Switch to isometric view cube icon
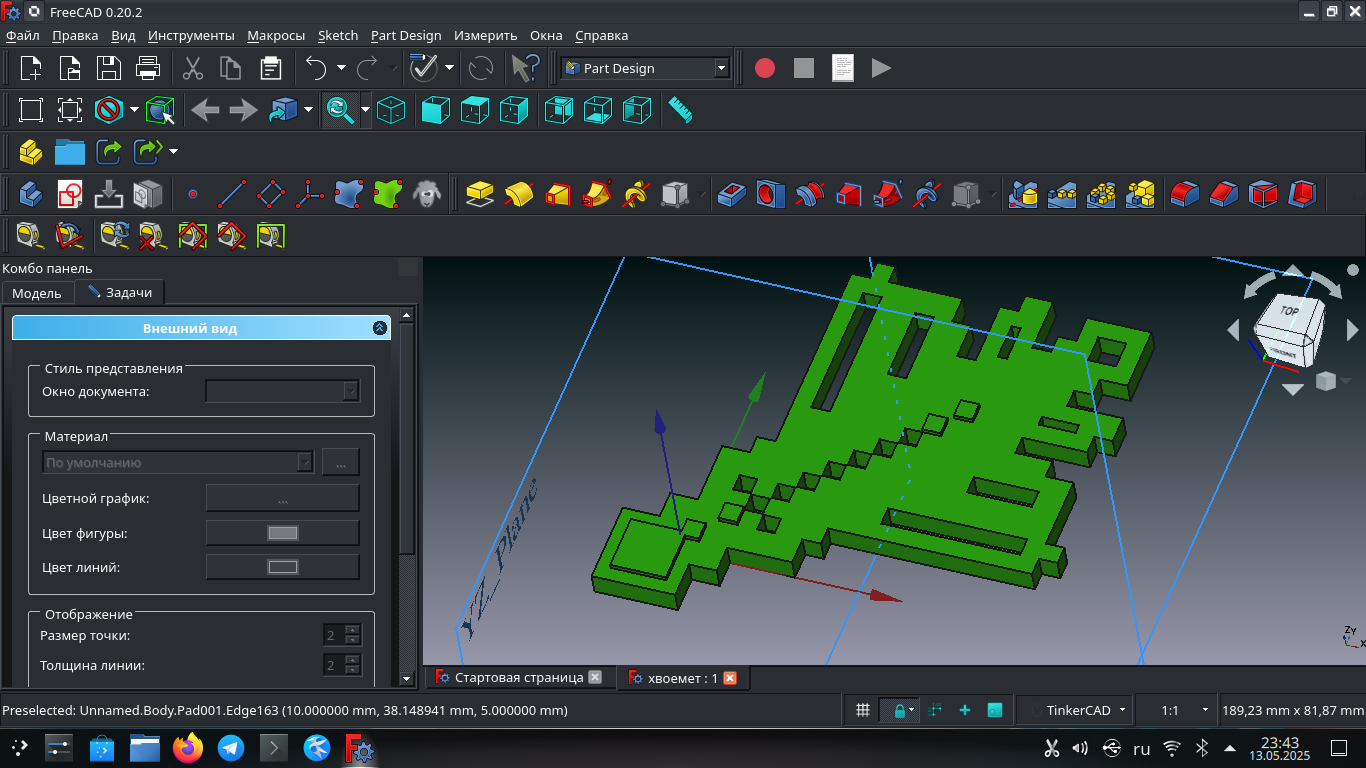1366x768 pixels. point(391,110)
